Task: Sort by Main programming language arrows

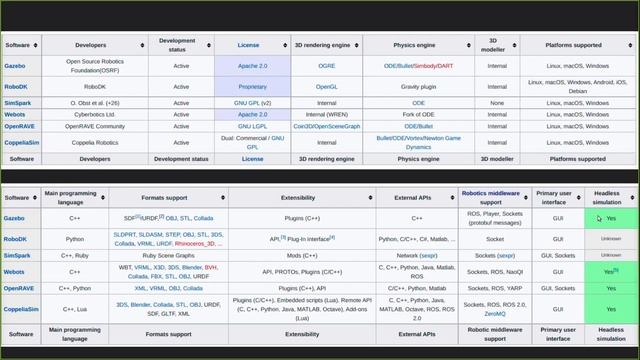Action: pyautogui.click(x=103, y=198)
